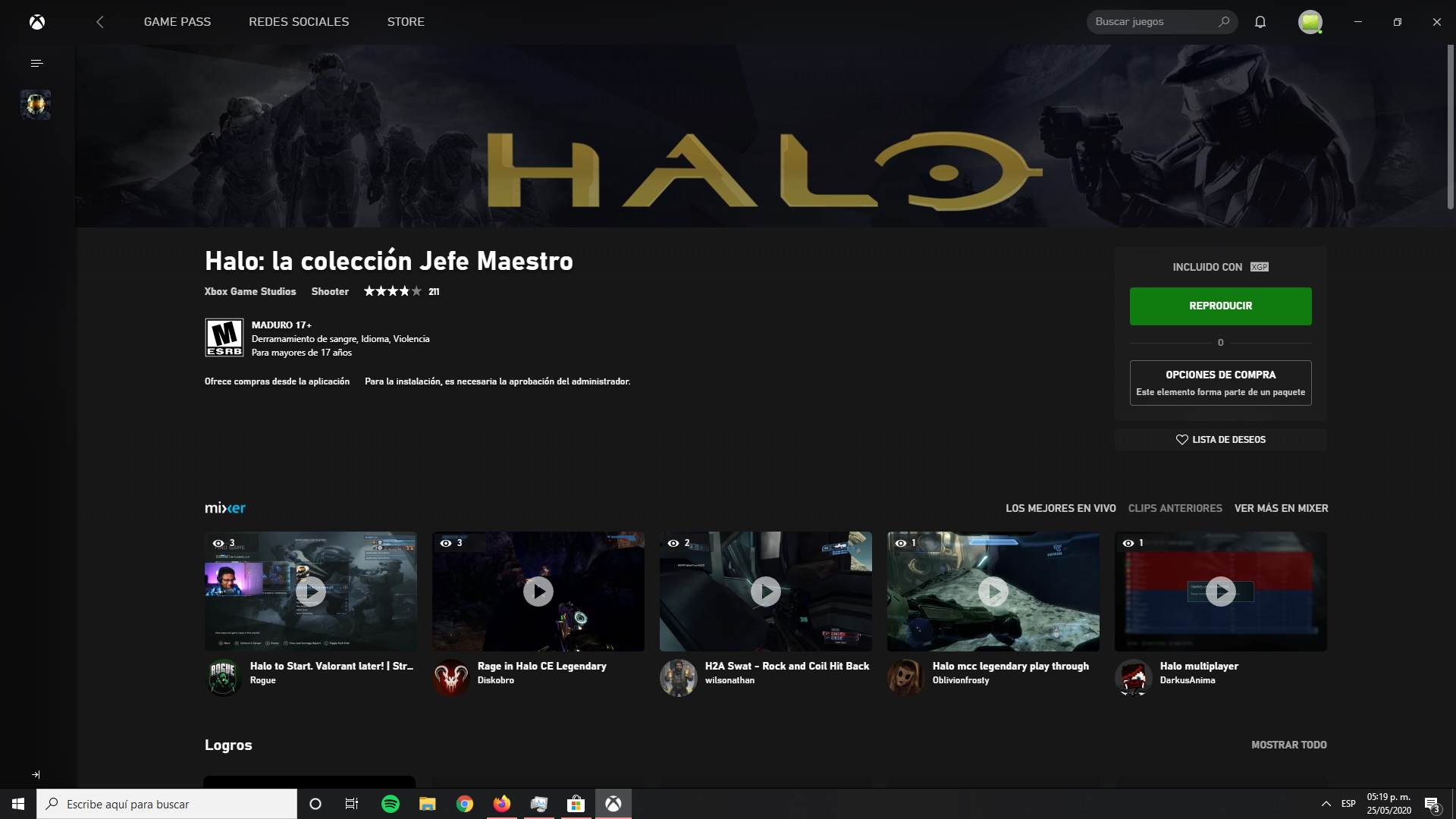Open Microsoft Store from taskbar
Viewport: 1456px width, 819px height.
(576, 804)
